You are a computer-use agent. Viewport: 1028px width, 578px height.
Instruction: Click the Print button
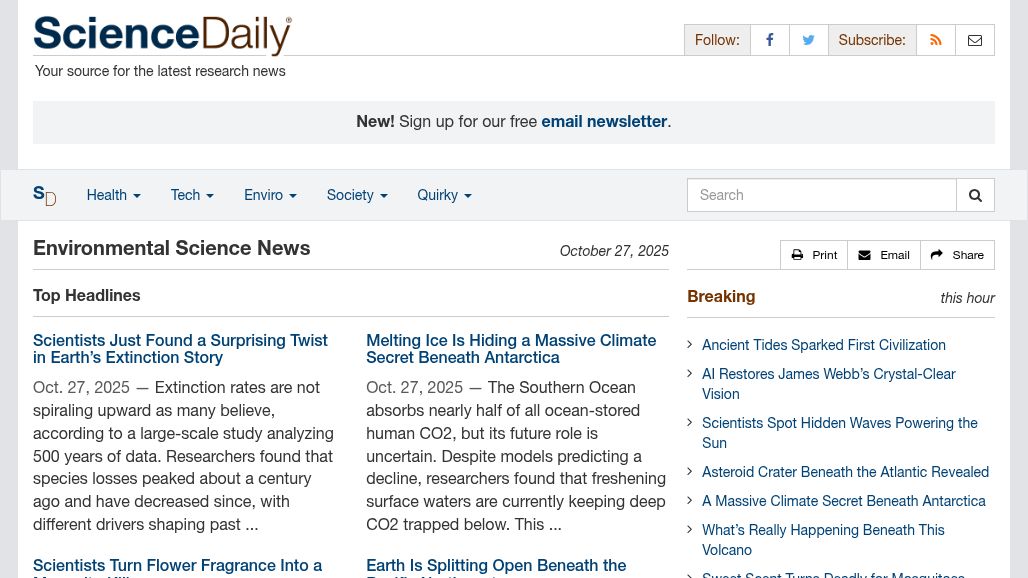[814, 255]
